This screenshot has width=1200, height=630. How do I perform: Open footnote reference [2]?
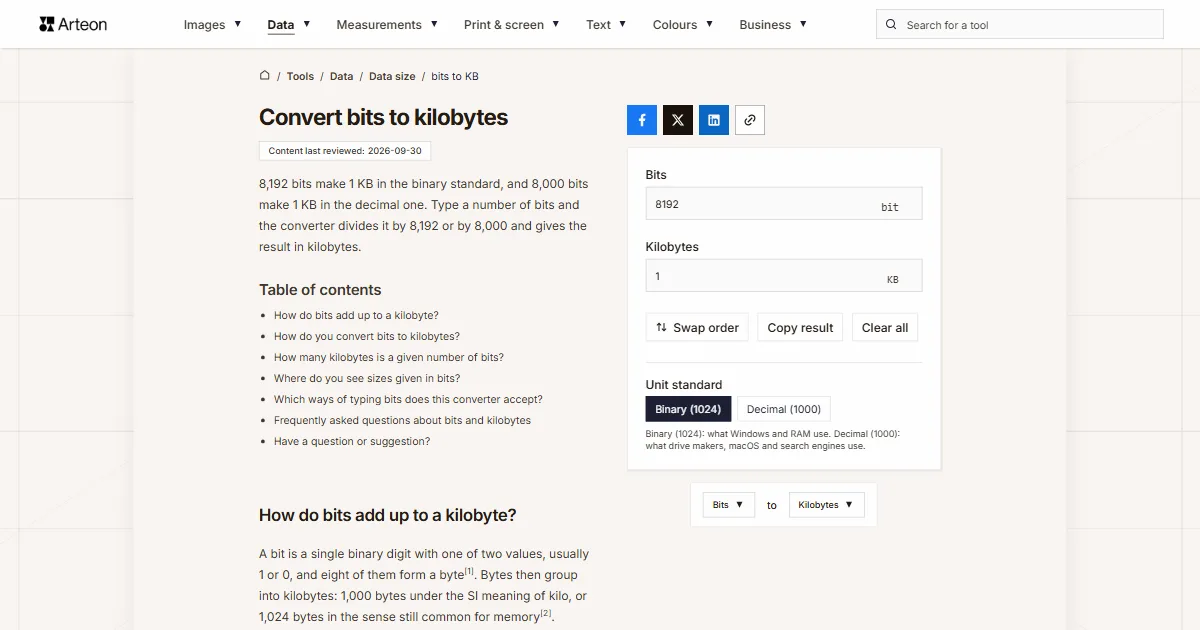click(546, 613)
